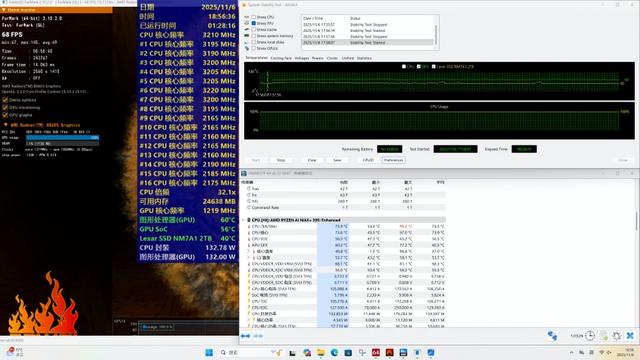Image resolution: width=640 pixels, height=360 pixels.
Task: Open the floppy-disk app icon on taskbar
Action: pos(403,352)
